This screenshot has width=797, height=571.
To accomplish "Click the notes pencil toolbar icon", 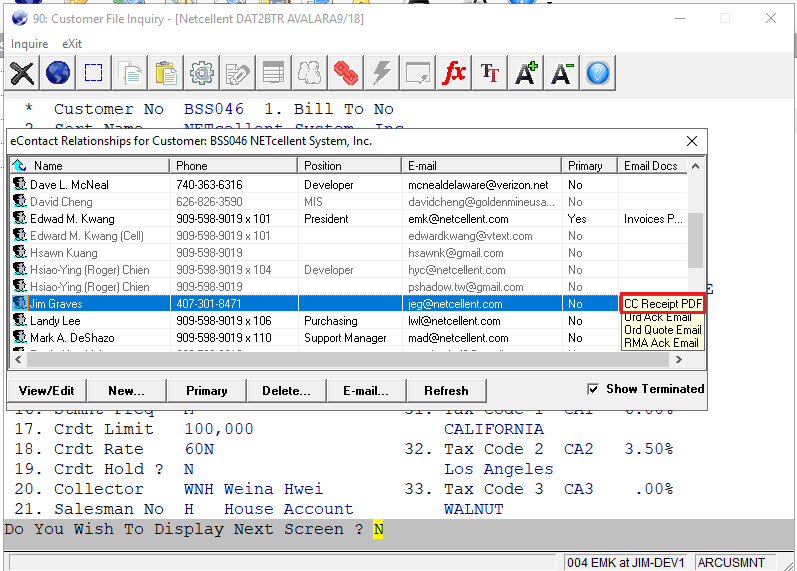I will point(237,73).
